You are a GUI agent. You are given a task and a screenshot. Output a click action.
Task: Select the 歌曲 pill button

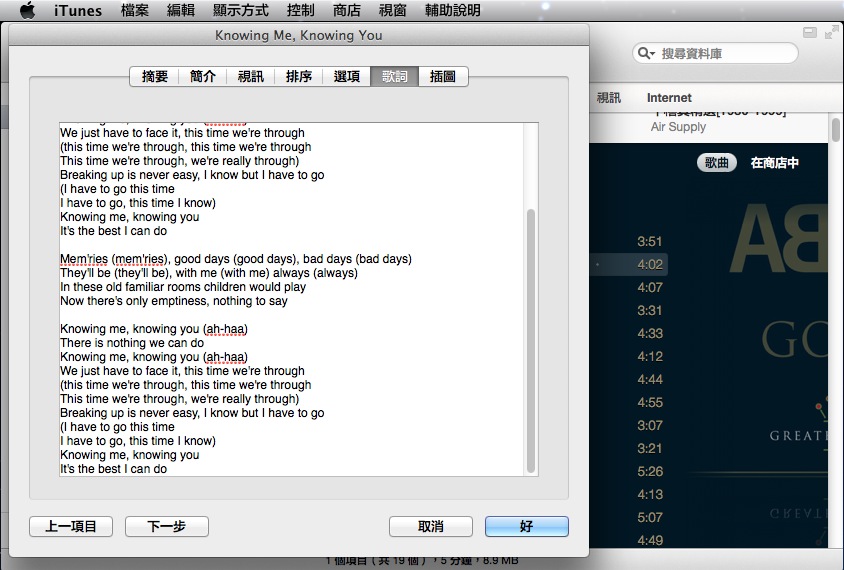coord(716,163)
